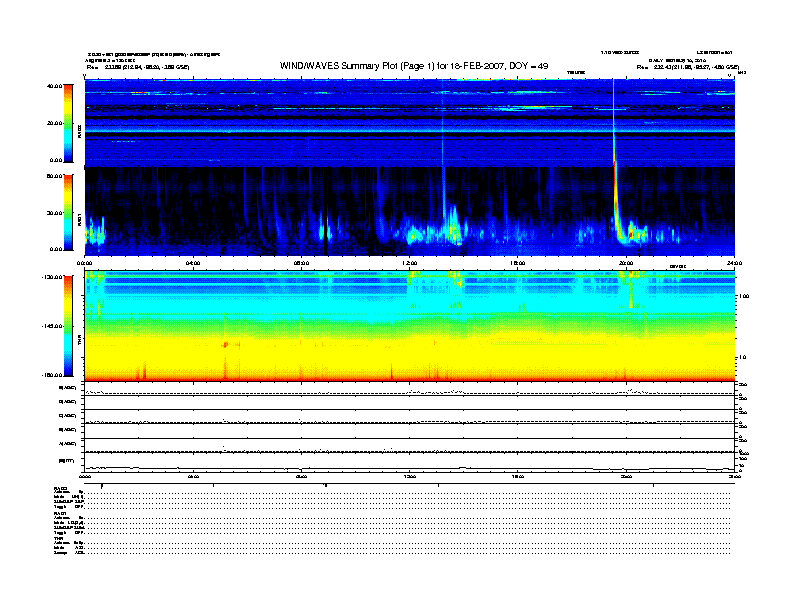The width and height of the screenshot is (792, 612).
Task: Click 12:00 label below the line plots
Action: [410, 476]
